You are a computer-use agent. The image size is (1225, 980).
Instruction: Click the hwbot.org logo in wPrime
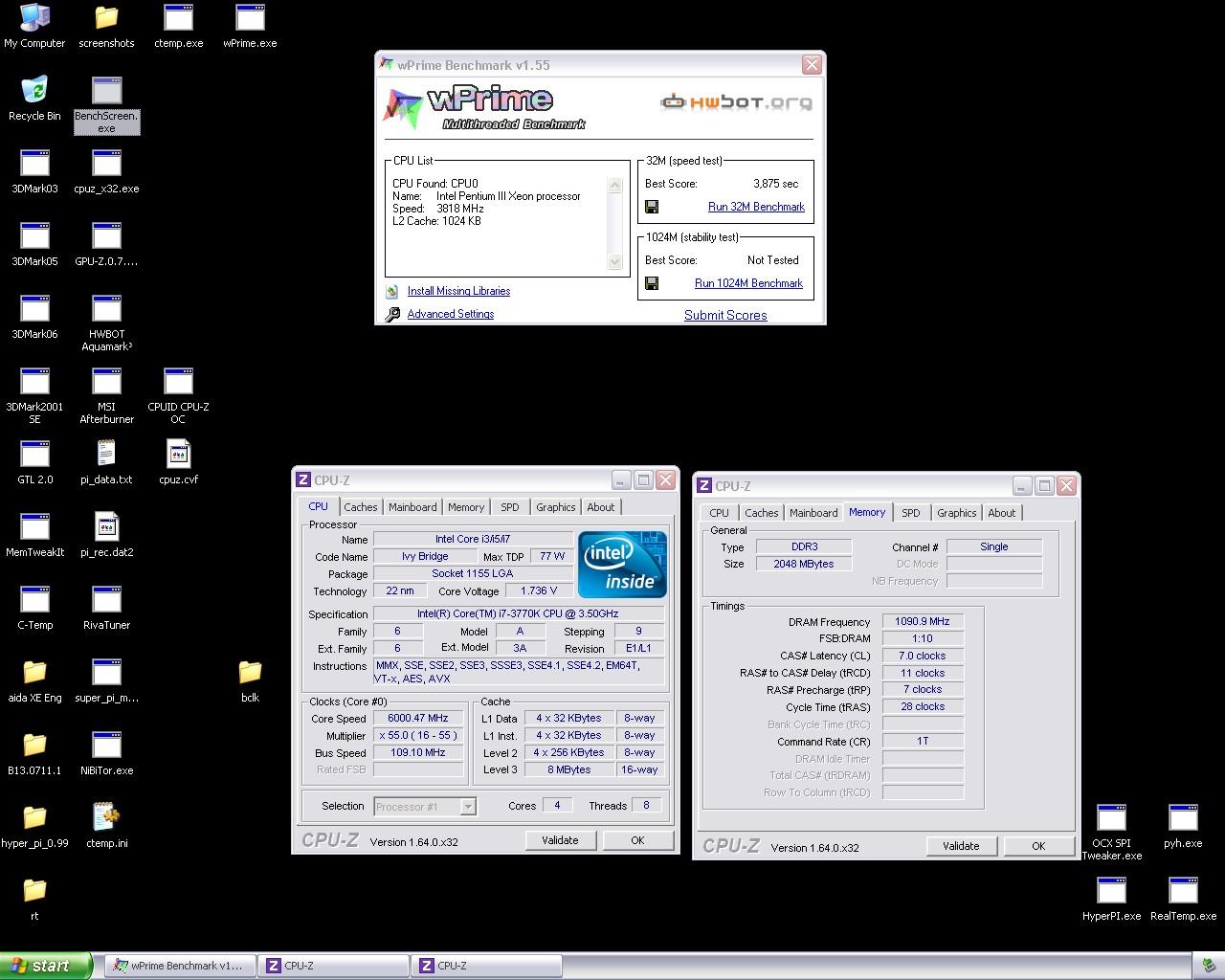(x=736, y=101)
